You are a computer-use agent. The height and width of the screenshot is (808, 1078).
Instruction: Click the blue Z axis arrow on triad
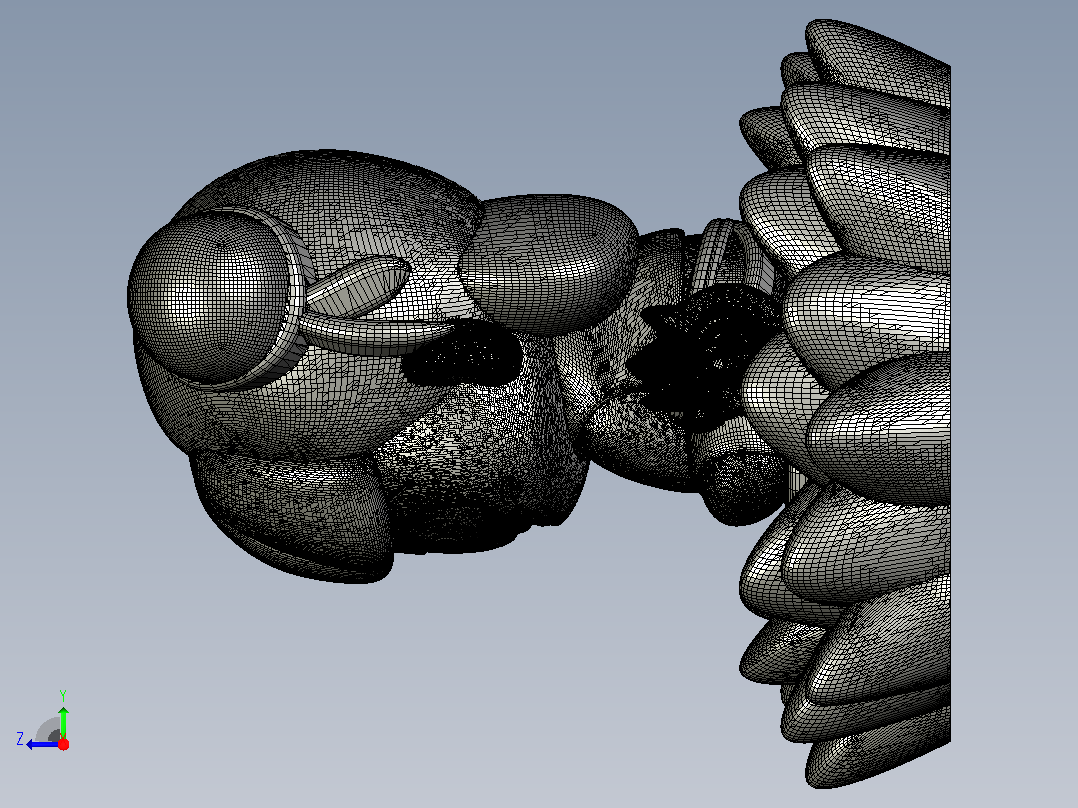[x=42, y=745]
